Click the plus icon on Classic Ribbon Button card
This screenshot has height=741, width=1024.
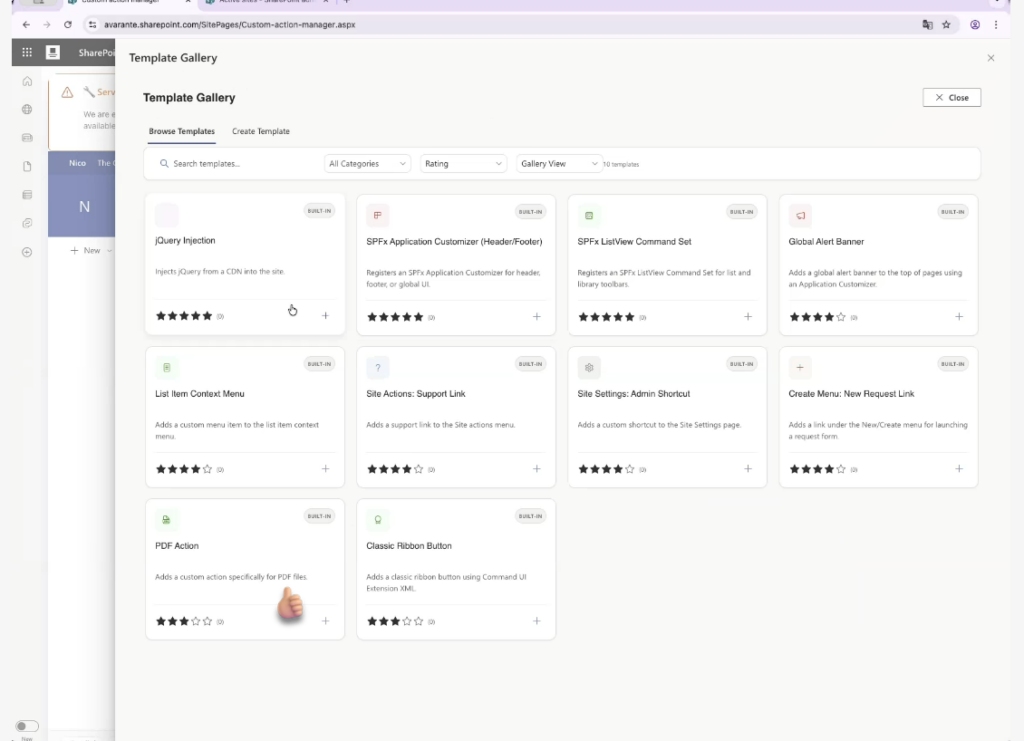(x=537, y=621)
